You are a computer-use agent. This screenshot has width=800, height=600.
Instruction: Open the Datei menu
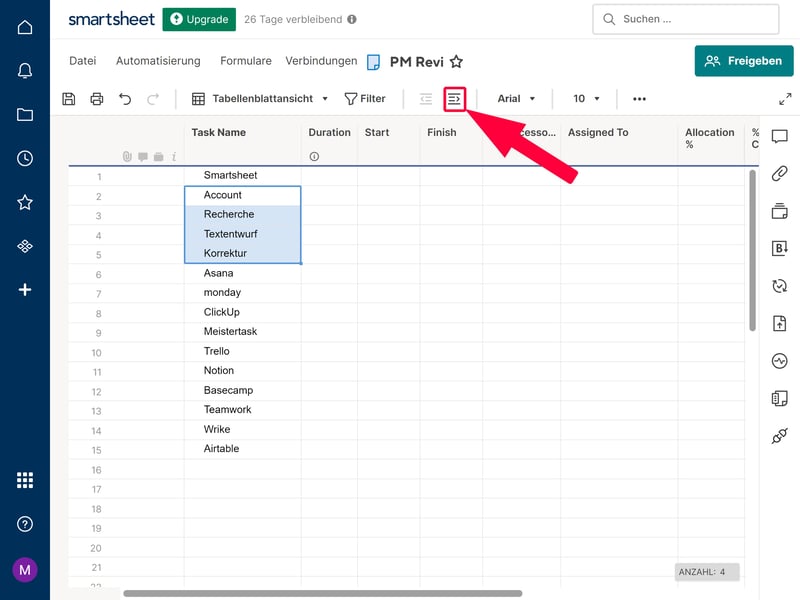pos(83,61)
